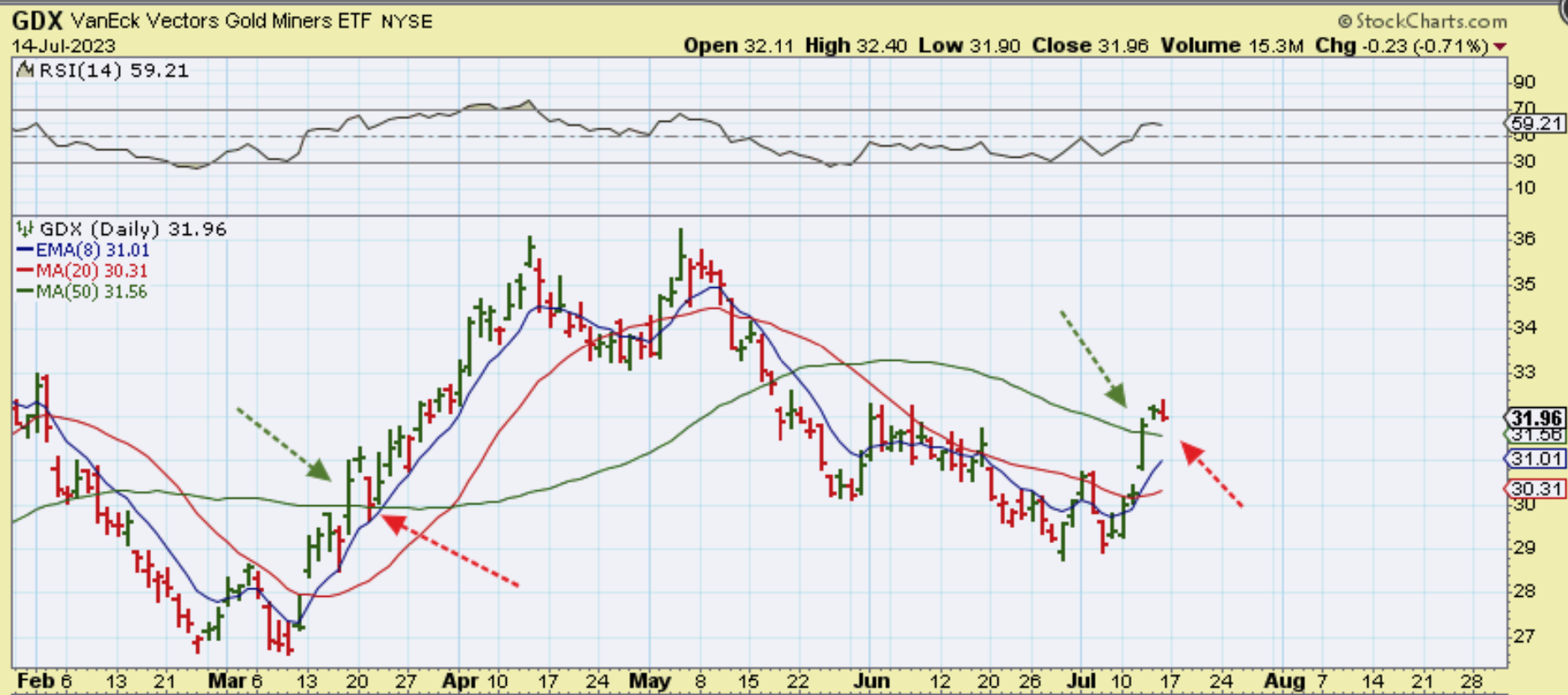The width and height of the screenshot is (1568, 695).
Task: Click the GDX ticker symbol in the header
Action: [38, 20]
